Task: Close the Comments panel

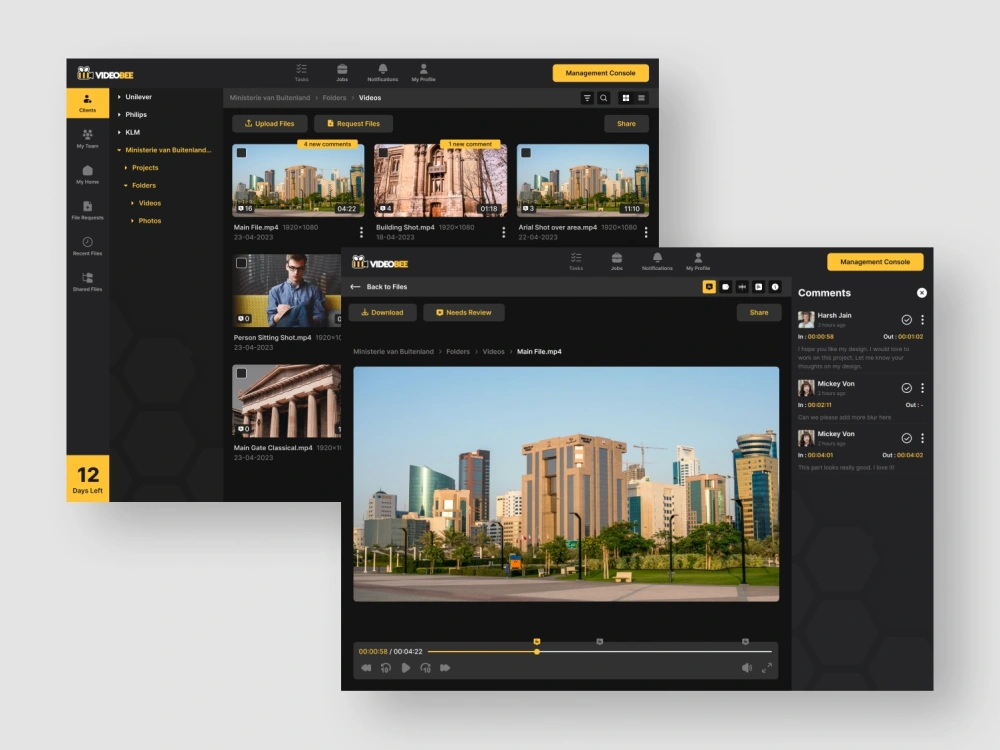Action: [922, 293]
